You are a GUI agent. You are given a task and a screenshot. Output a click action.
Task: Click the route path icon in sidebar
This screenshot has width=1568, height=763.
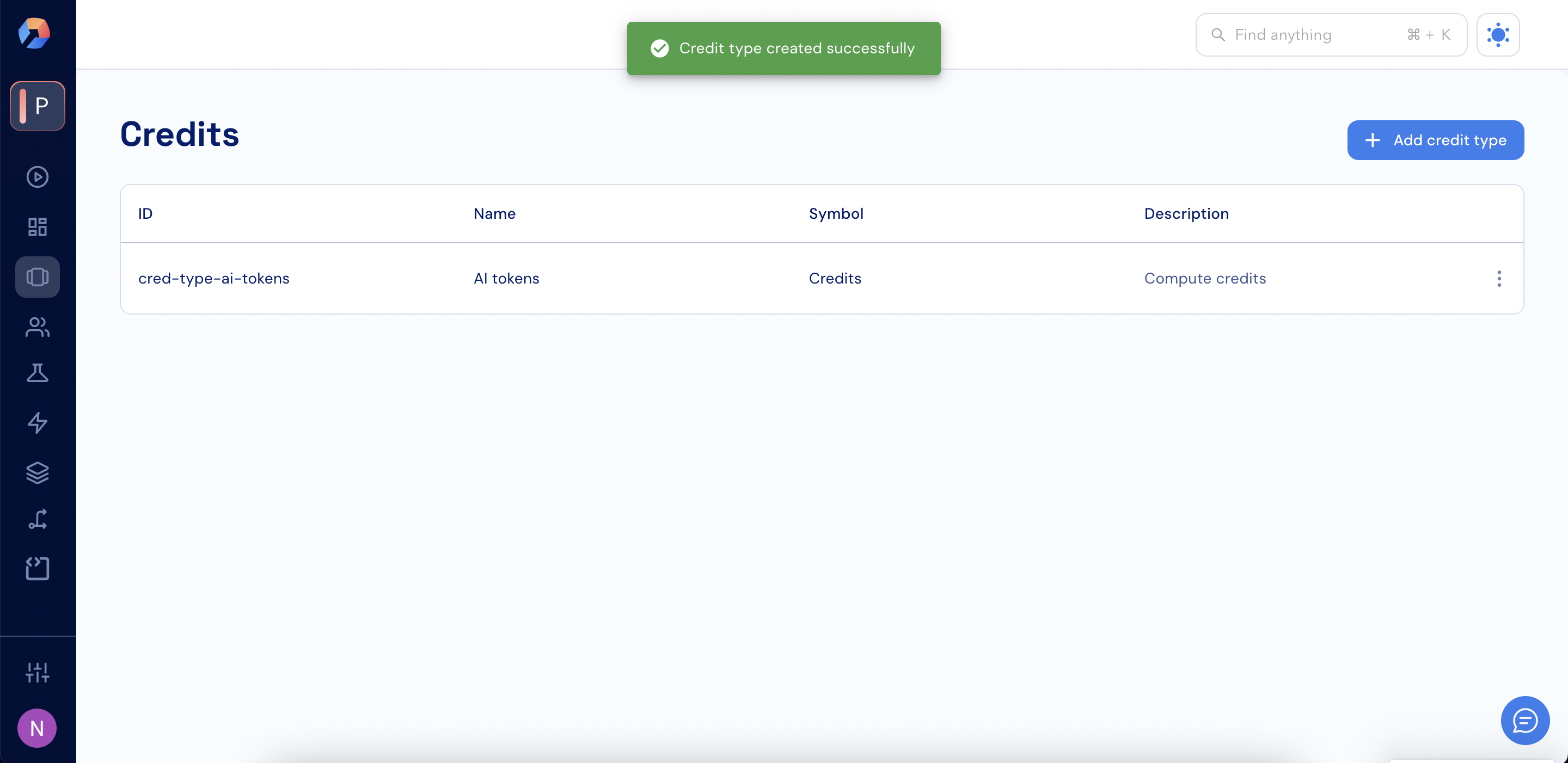point(37,519)
